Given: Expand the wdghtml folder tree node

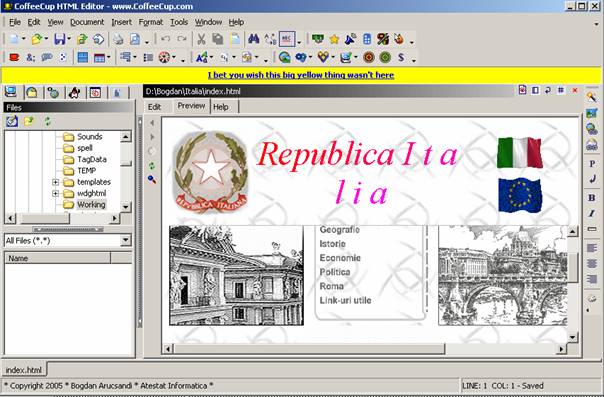Looking at the screenshot, I should [55, 193].
